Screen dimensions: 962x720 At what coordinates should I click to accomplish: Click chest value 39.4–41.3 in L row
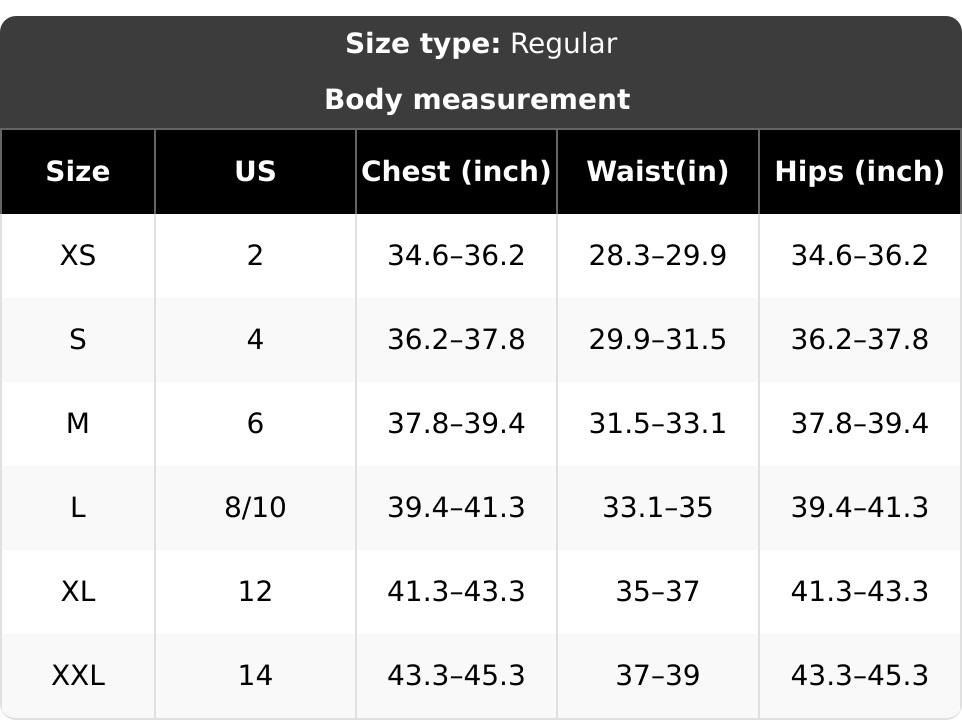click(456, 507)
